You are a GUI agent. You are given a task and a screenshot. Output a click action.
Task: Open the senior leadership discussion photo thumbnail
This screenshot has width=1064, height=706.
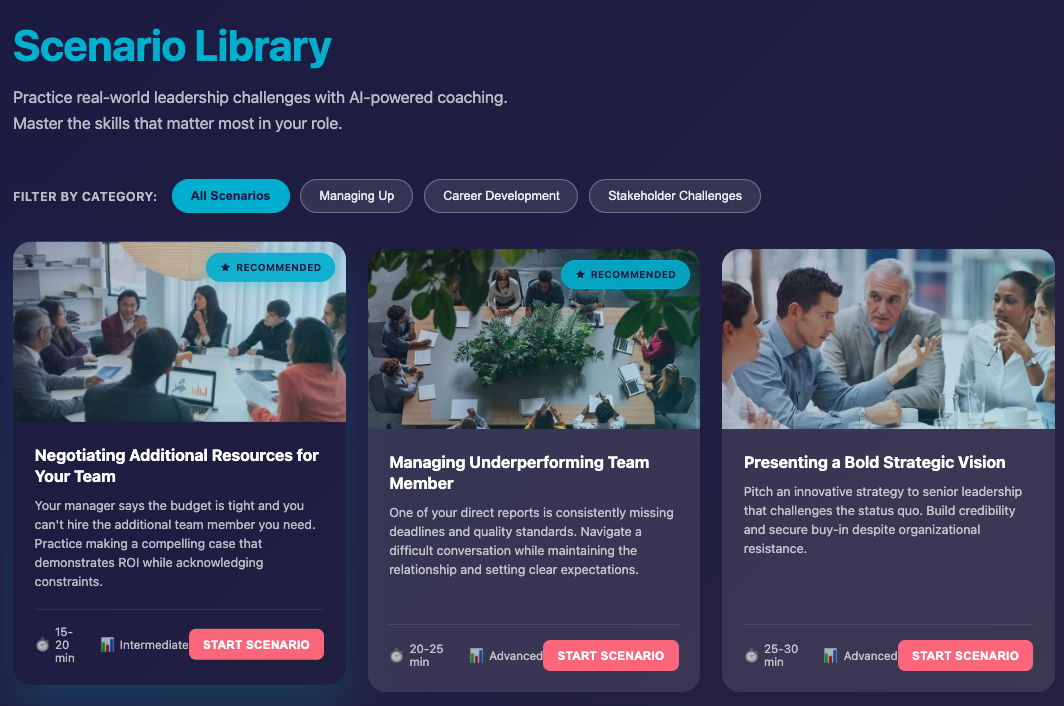[x=888, y=339]
